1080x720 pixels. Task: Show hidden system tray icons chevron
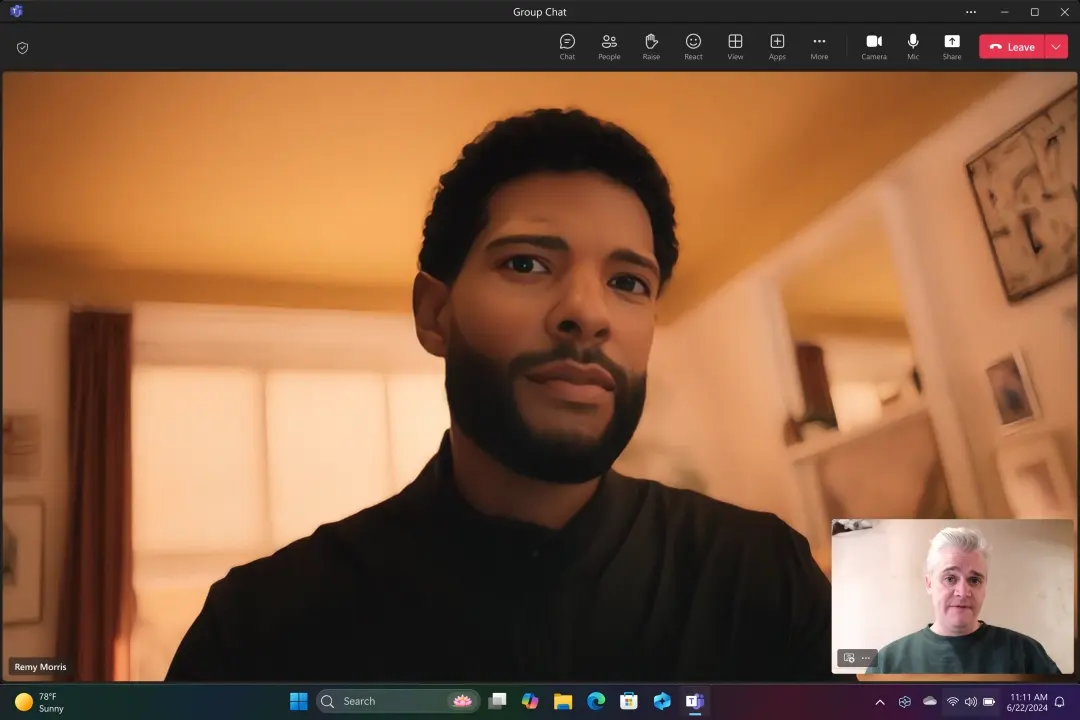(x=880, y=702)
